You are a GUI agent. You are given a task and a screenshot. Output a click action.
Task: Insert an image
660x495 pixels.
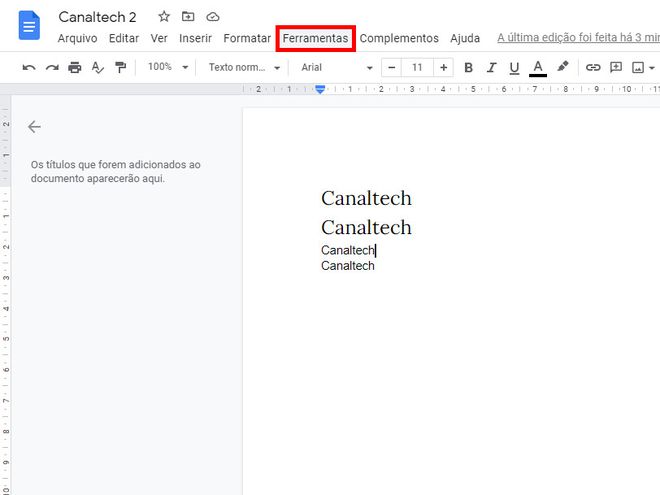[638, 67]
